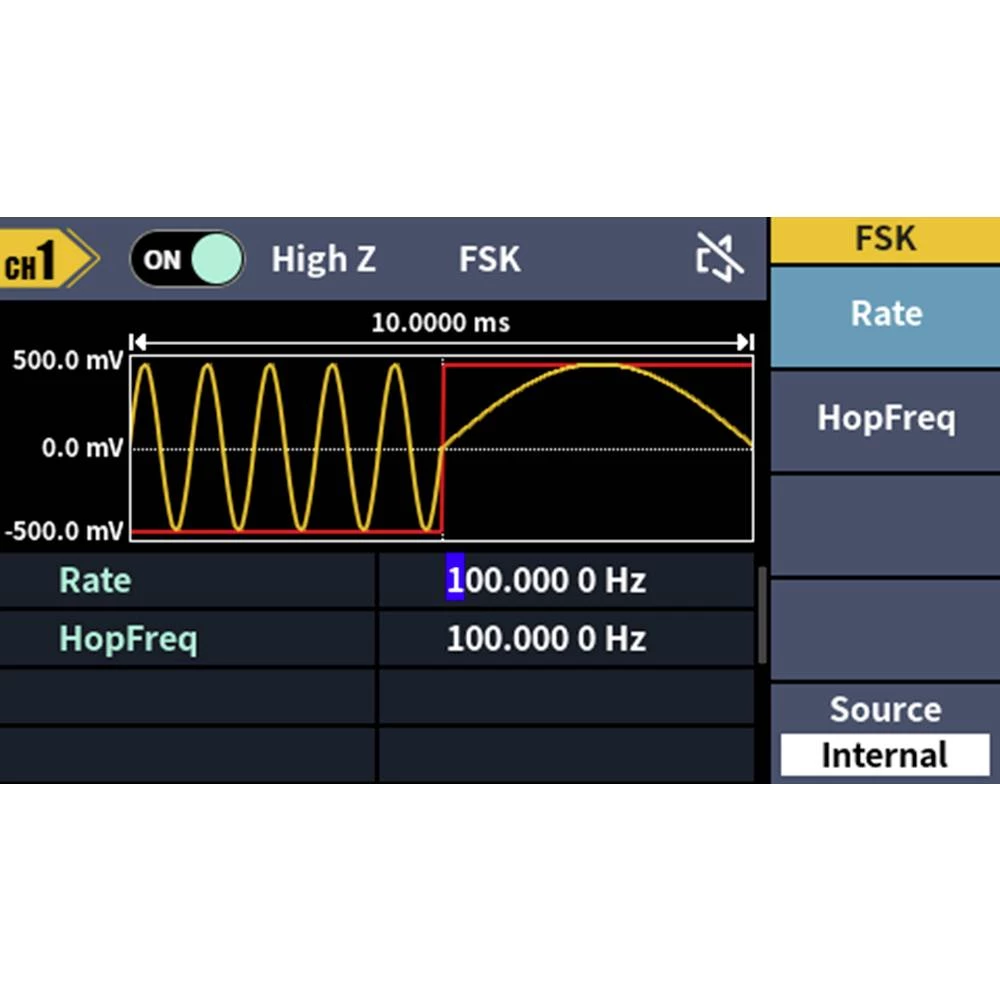
Task: Select the High Z load setting
Action: (x=323, y=260)
